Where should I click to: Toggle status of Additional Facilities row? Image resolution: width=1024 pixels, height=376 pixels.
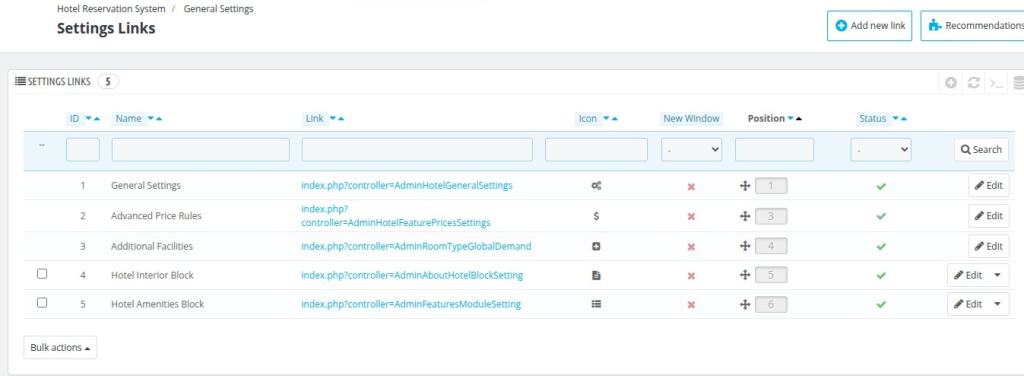[x=881, y=247]
